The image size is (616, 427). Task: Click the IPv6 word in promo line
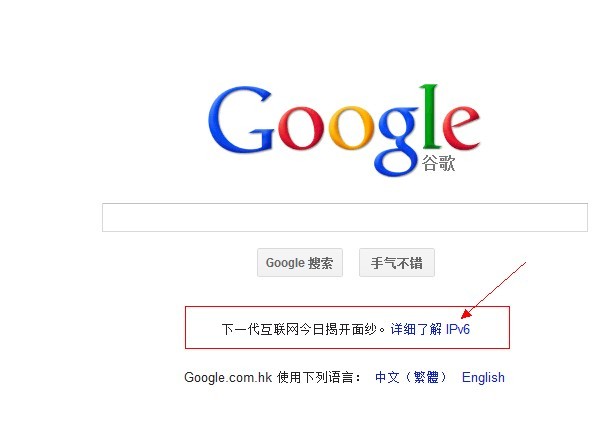458,329
